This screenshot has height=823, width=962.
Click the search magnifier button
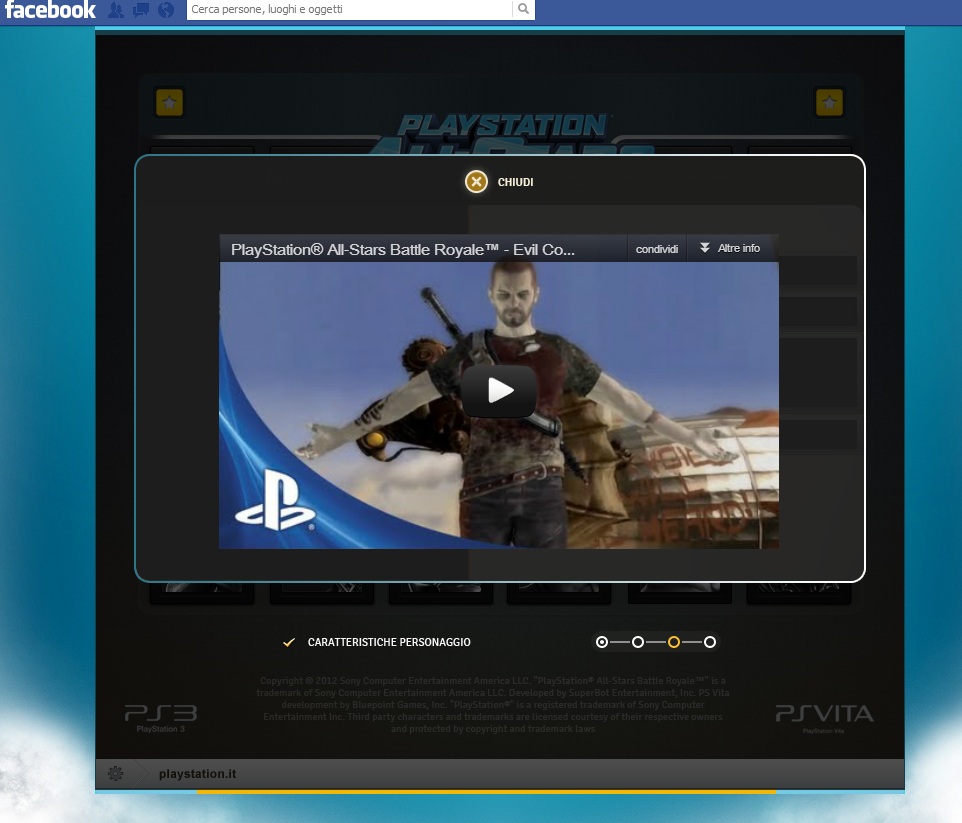[523, 10]
